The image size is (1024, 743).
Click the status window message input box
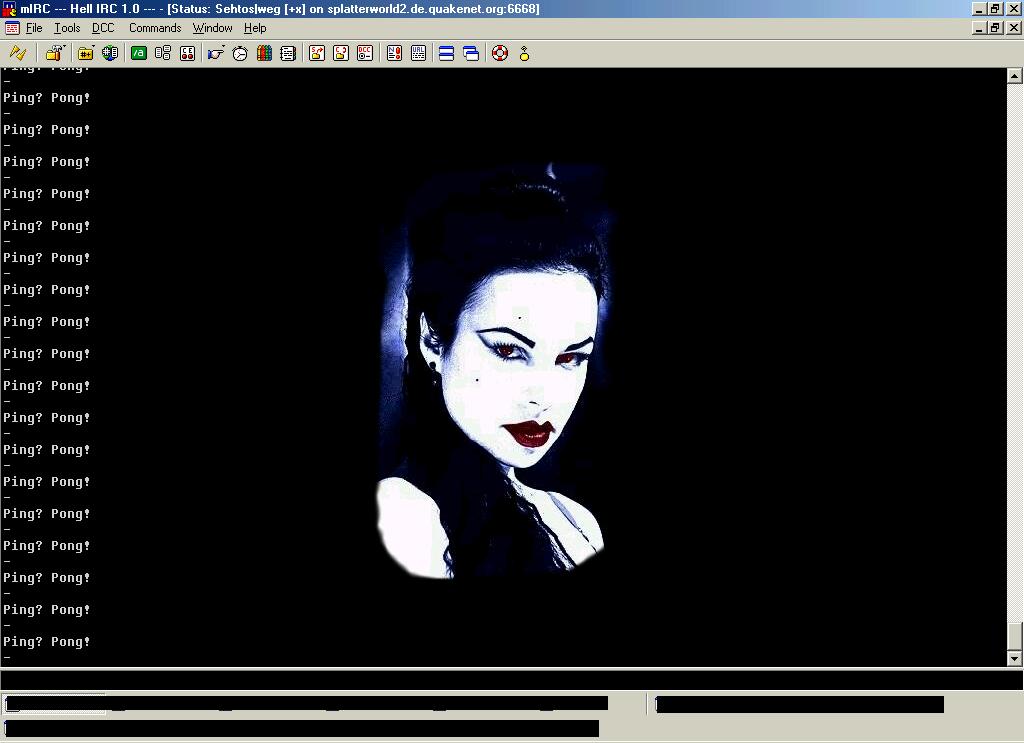tap(500, 680)
